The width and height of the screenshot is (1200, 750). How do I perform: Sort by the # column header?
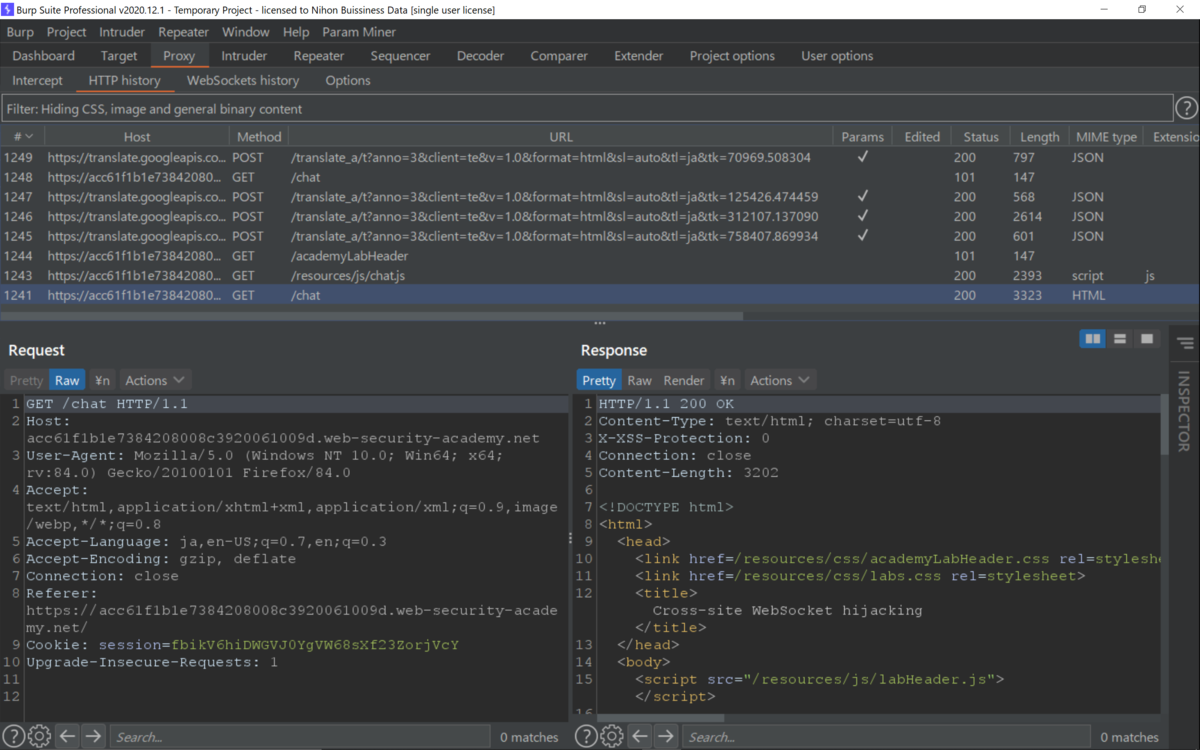(x=22, y=136)
